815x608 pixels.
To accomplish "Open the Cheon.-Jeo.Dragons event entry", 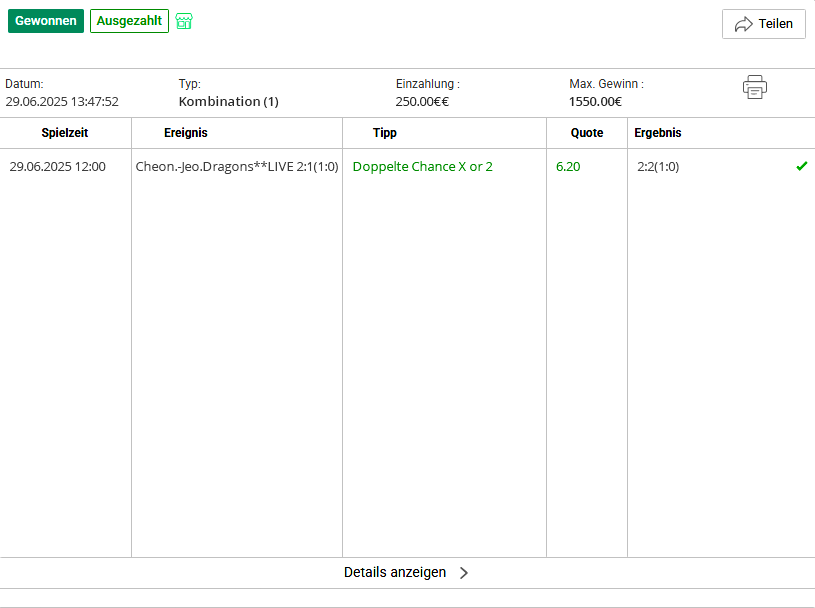I will tap(237, 166).
